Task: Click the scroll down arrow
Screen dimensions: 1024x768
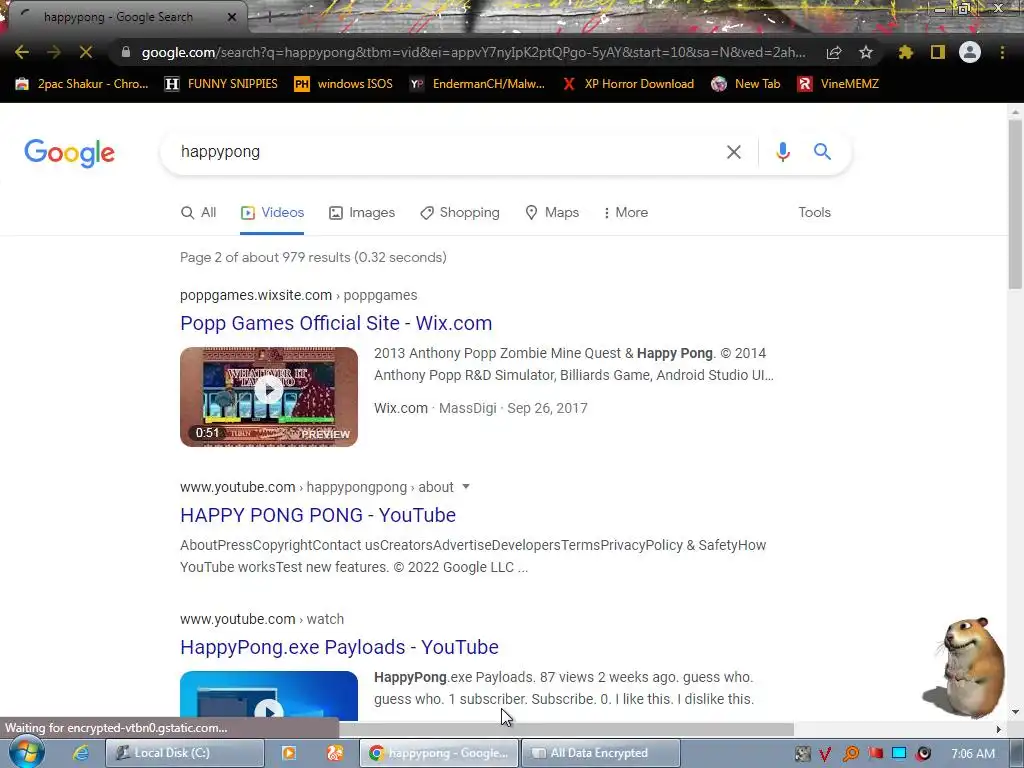Action: tap(1015, 712)
